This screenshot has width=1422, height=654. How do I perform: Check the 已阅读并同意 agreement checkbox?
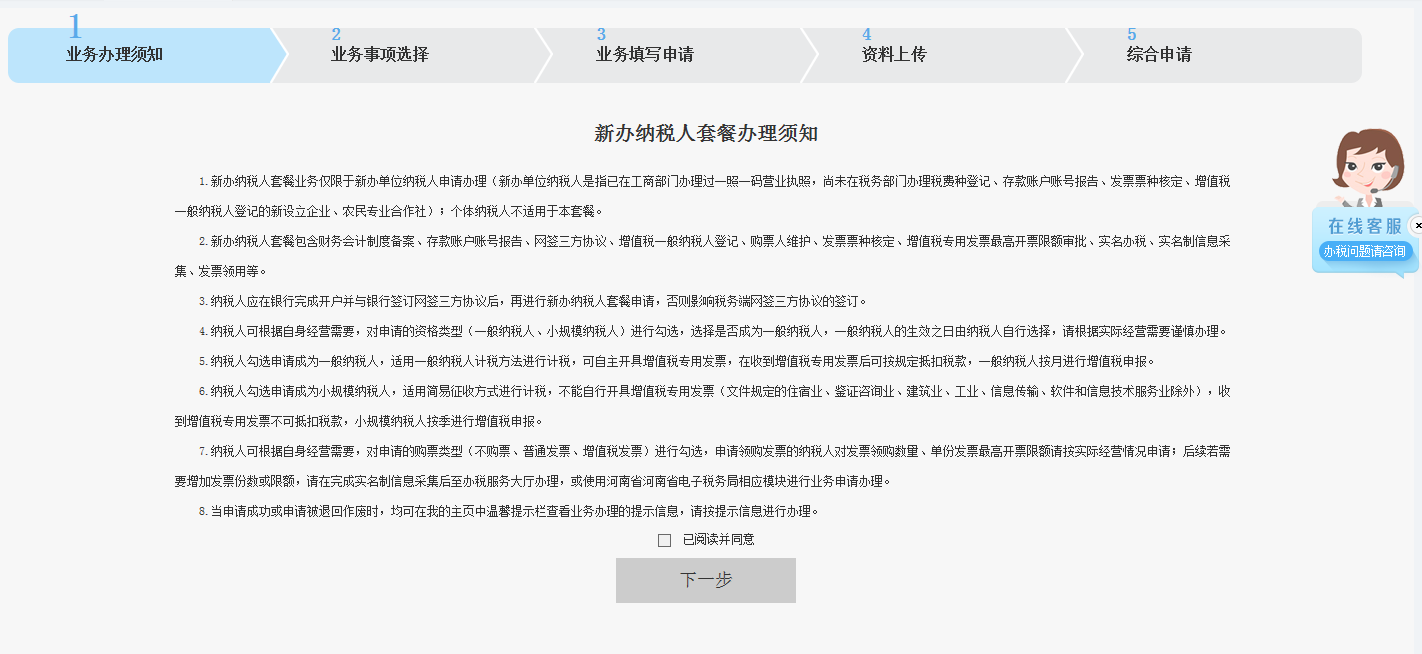pos(664,539)
